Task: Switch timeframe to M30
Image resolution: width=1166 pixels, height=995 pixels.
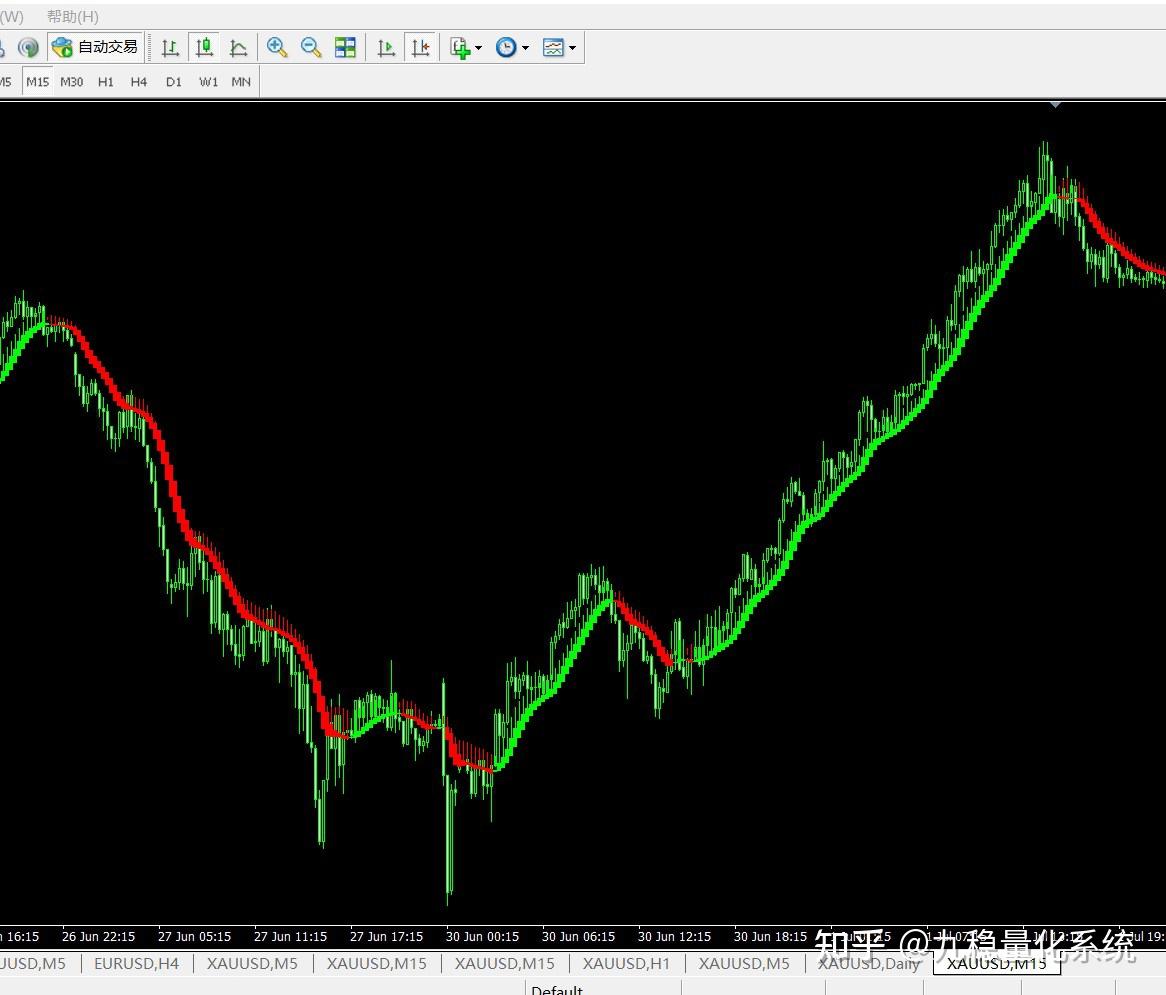Action: (x=71, y=81)
